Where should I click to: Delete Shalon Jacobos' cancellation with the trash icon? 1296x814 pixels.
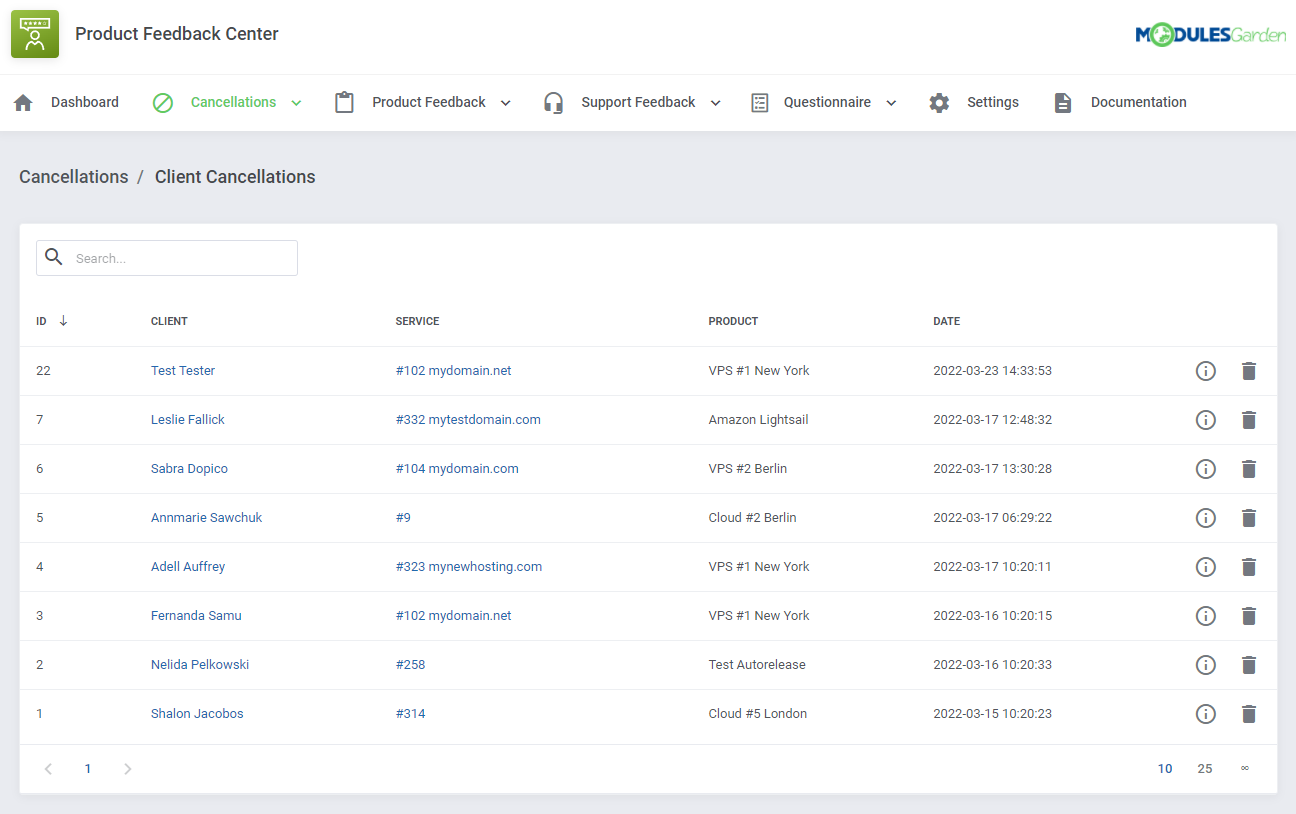pyautogui.click(x=1249, y=714)
